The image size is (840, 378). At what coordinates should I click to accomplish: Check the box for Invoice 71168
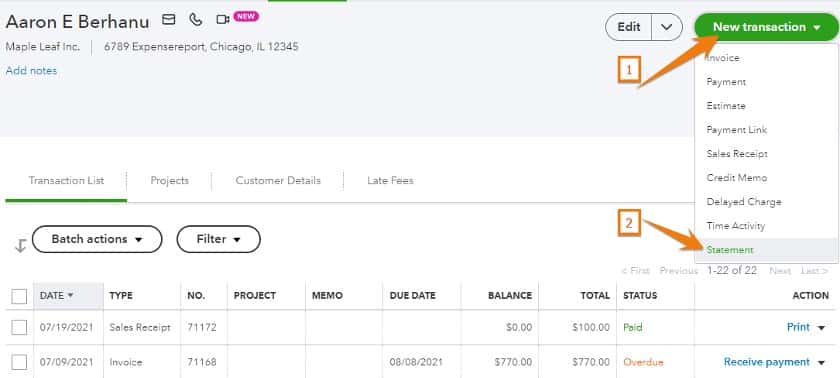19,362
